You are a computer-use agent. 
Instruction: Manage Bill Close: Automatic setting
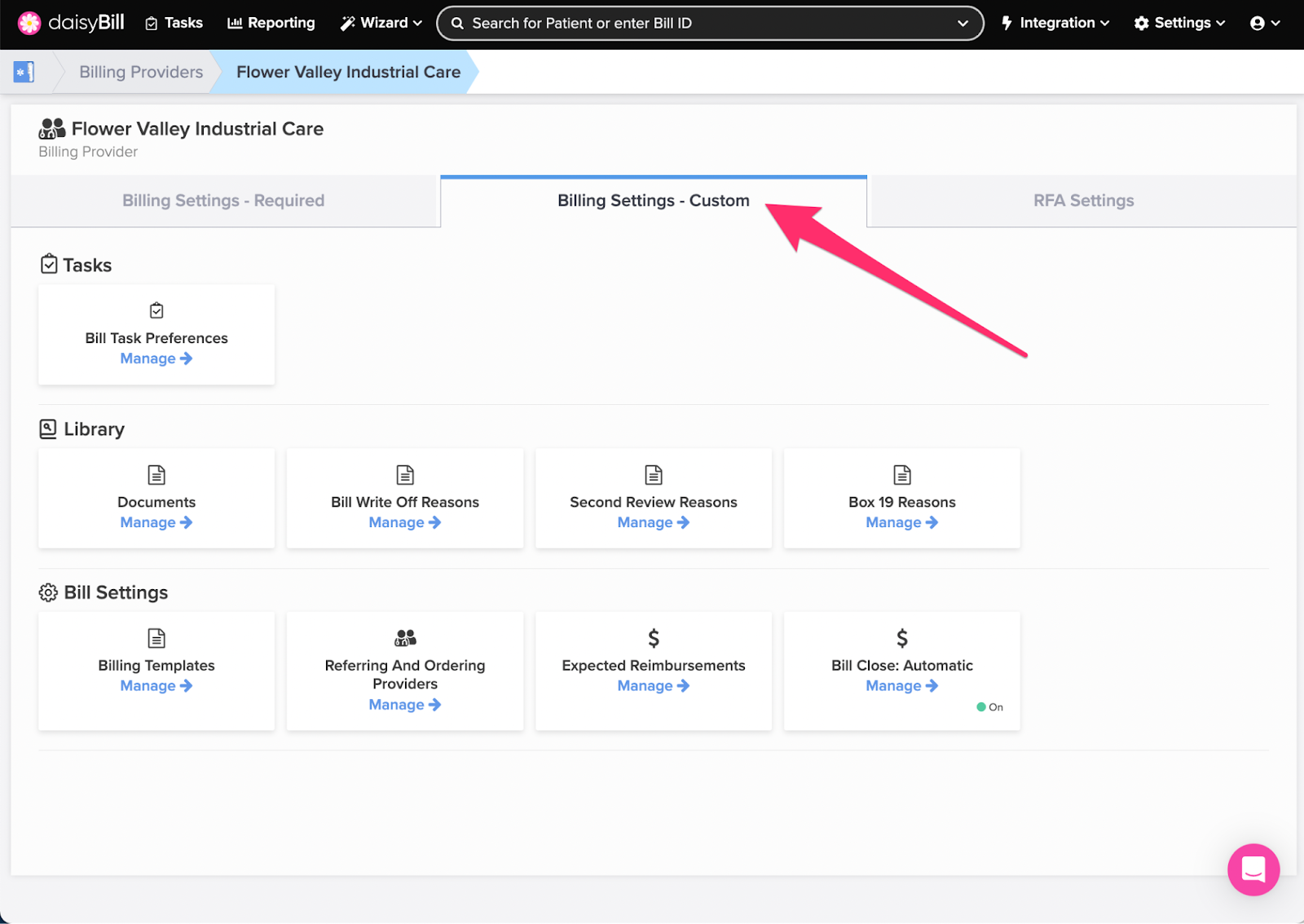[x=902, y=686]
